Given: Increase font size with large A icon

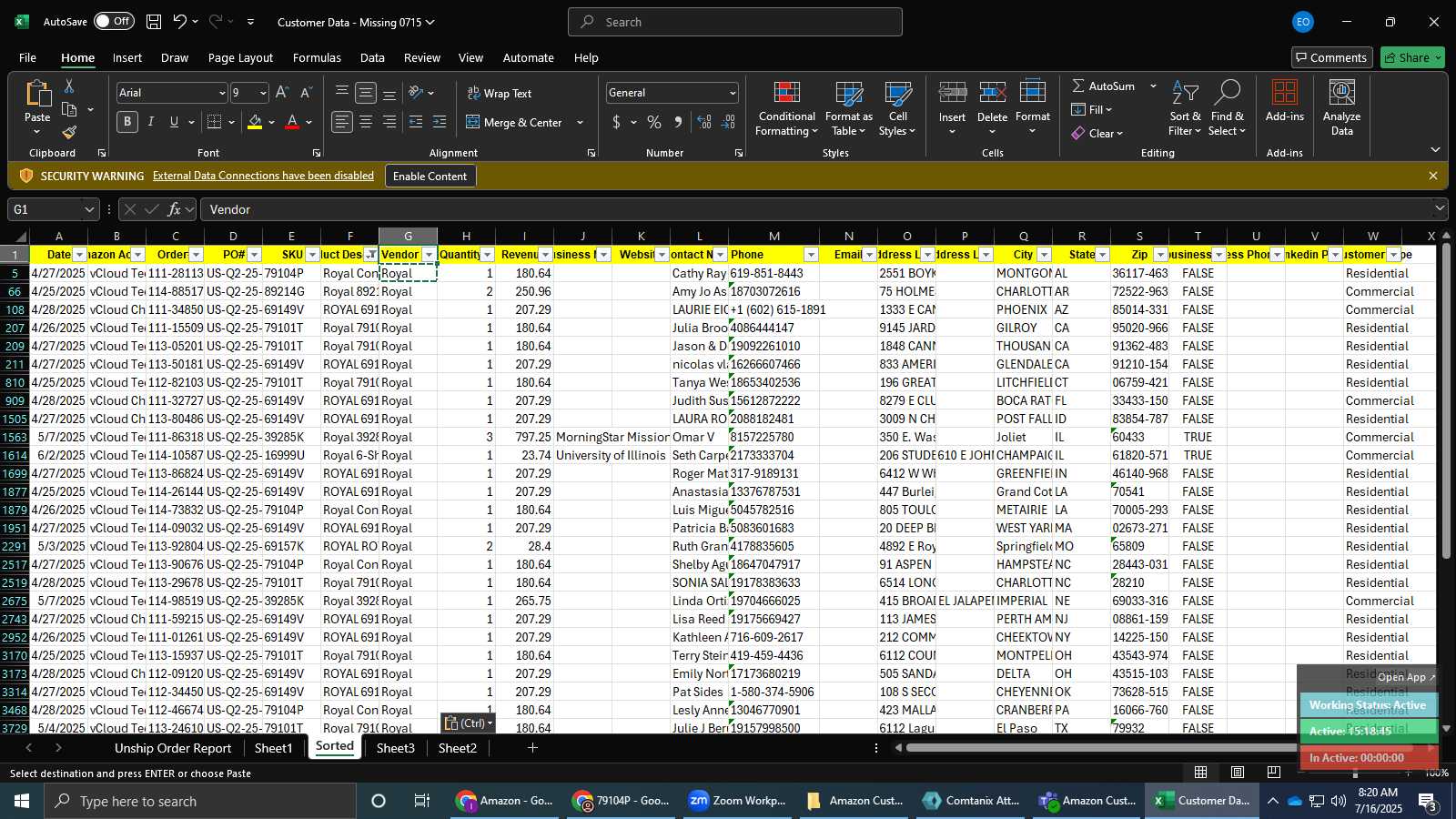Looking at the screenshot, I should pos(282,93).
